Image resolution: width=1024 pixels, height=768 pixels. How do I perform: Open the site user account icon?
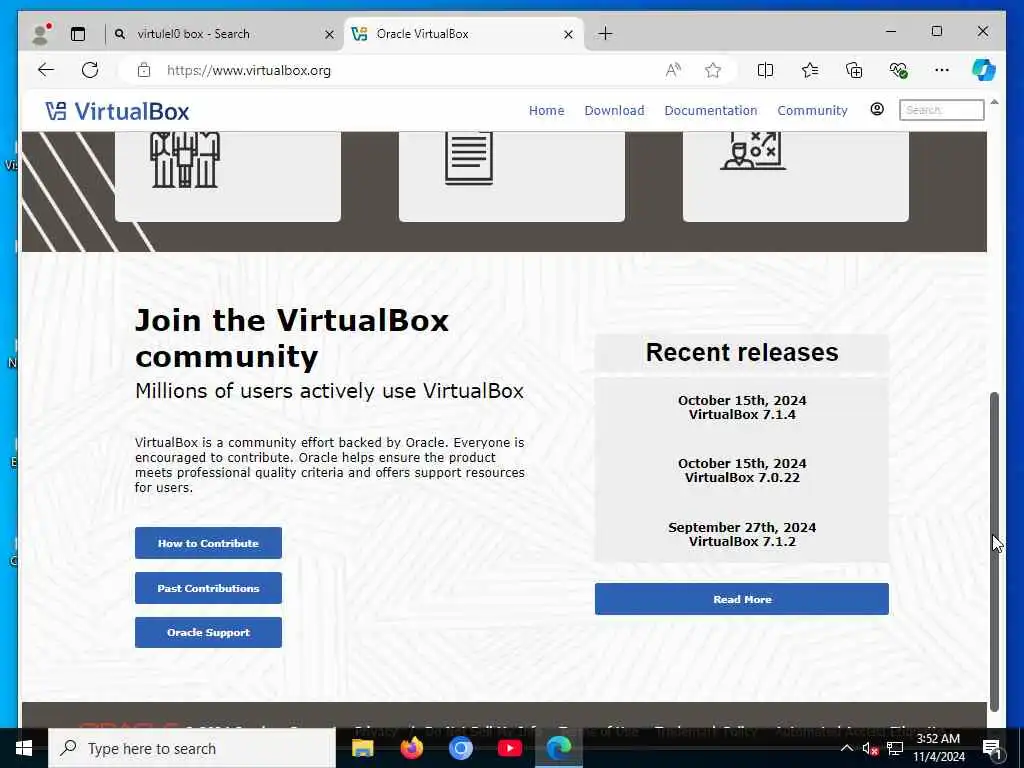[877, 110]
